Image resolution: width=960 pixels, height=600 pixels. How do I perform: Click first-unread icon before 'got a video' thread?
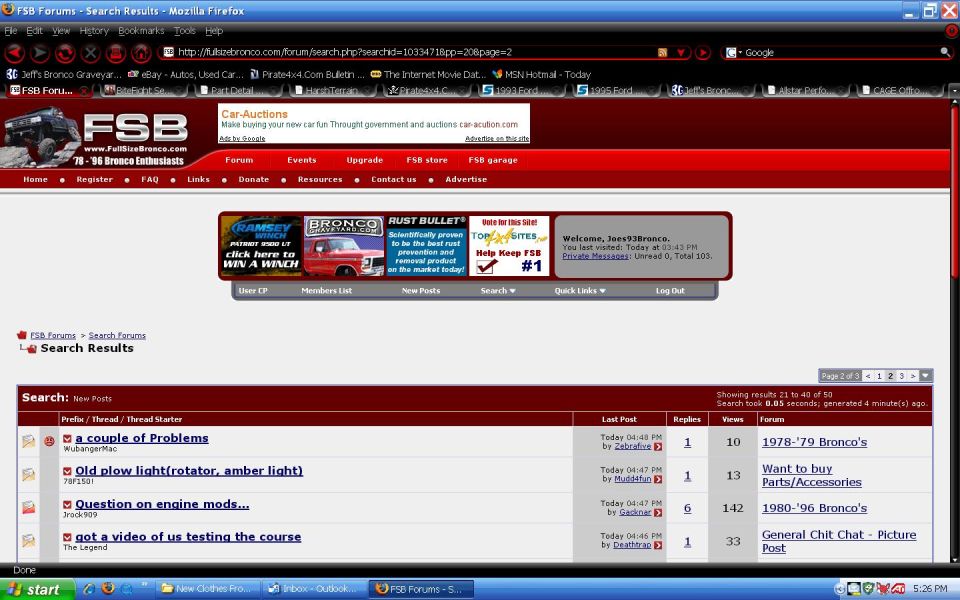(67, 538)
